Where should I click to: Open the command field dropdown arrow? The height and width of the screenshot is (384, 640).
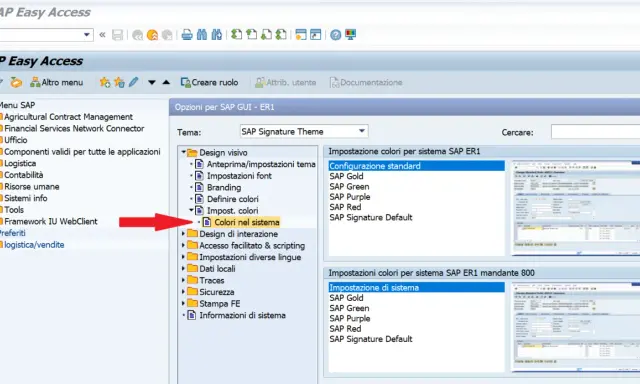pyautogui.click(x=87, y=35)
